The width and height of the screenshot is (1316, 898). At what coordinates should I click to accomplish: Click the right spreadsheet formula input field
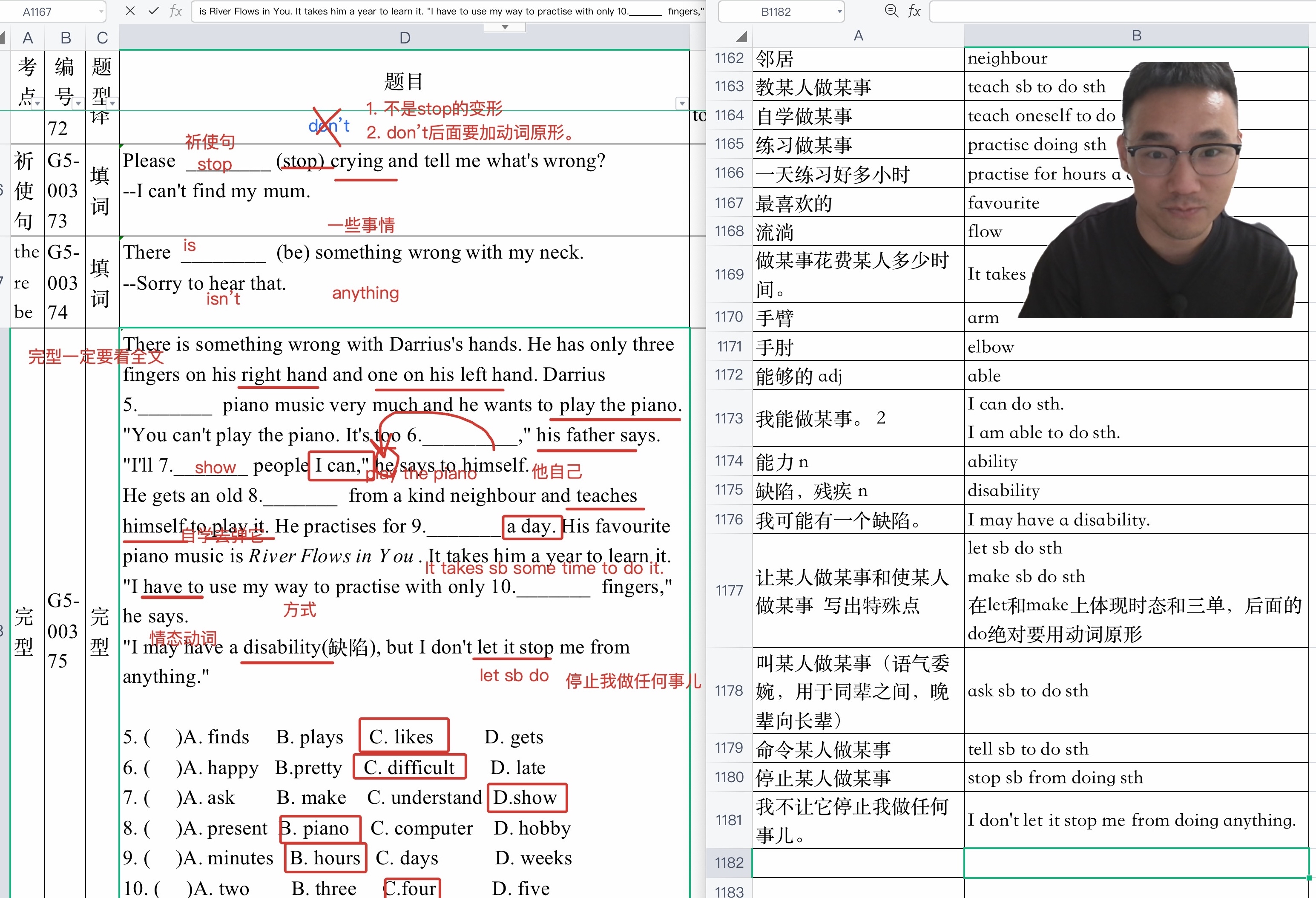pos(1121,12)
